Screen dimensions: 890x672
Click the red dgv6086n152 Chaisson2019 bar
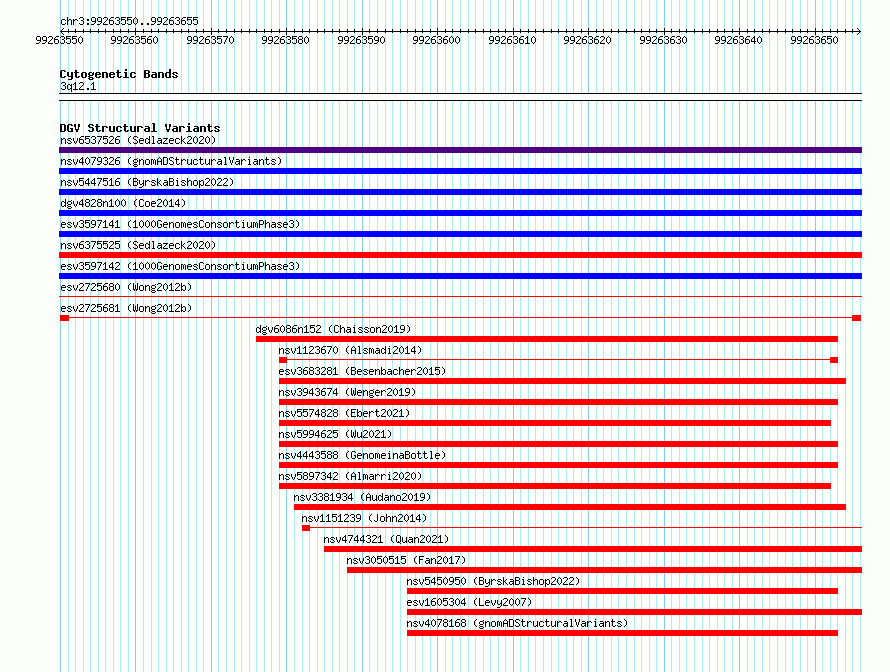pyautogui.click(x=547, y=339)
